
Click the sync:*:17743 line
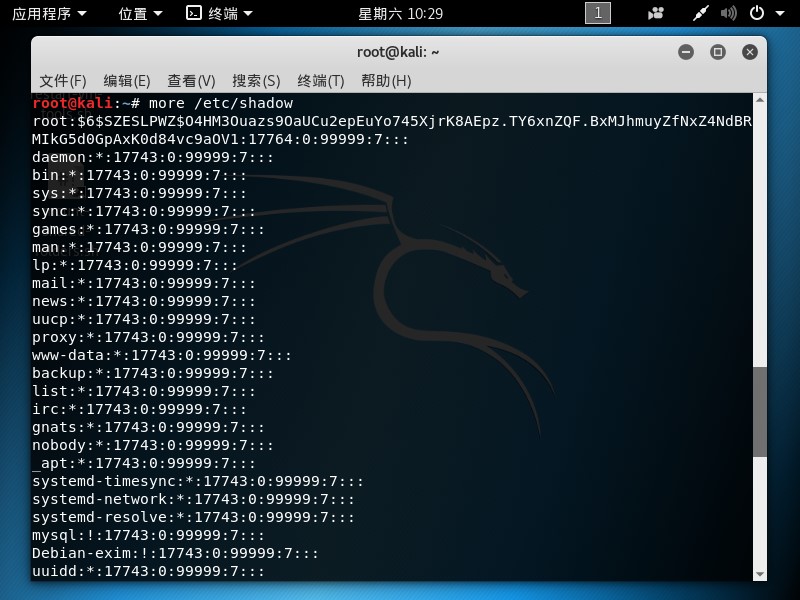(x=144, y=211)
